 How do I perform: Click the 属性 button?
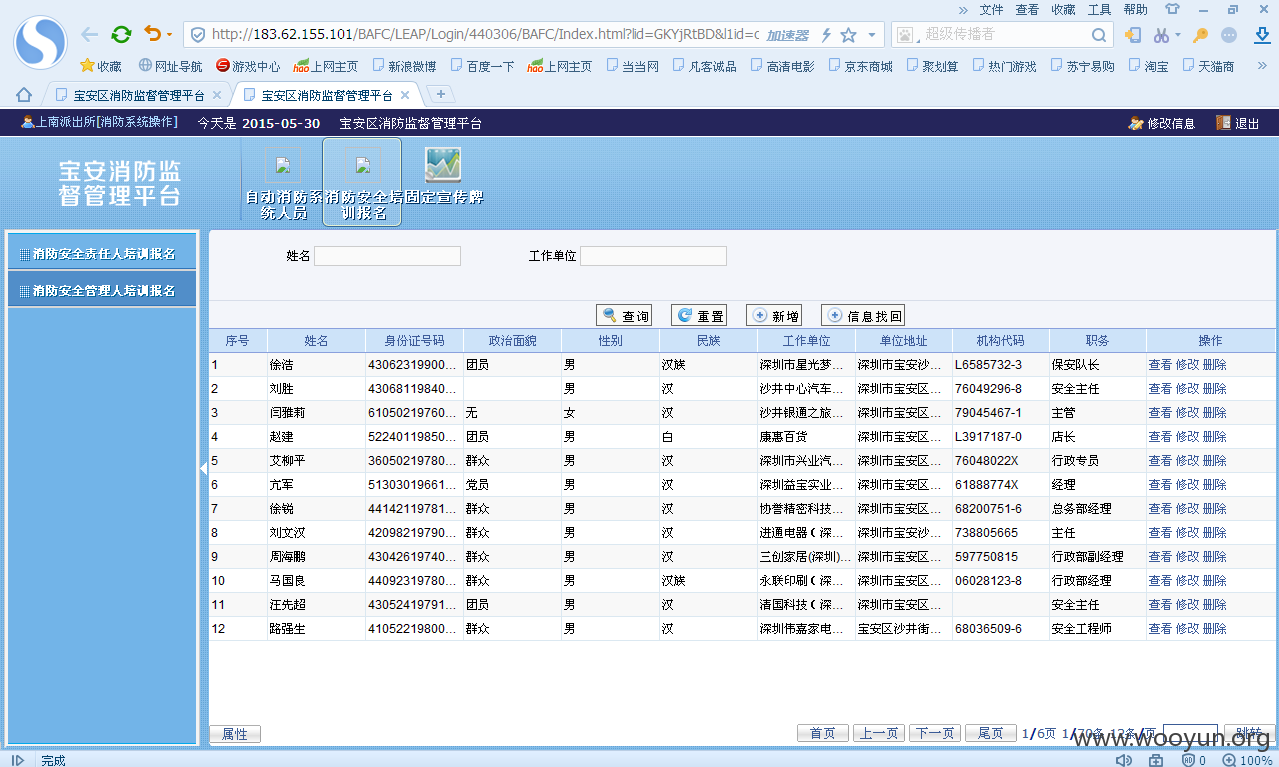235,734
